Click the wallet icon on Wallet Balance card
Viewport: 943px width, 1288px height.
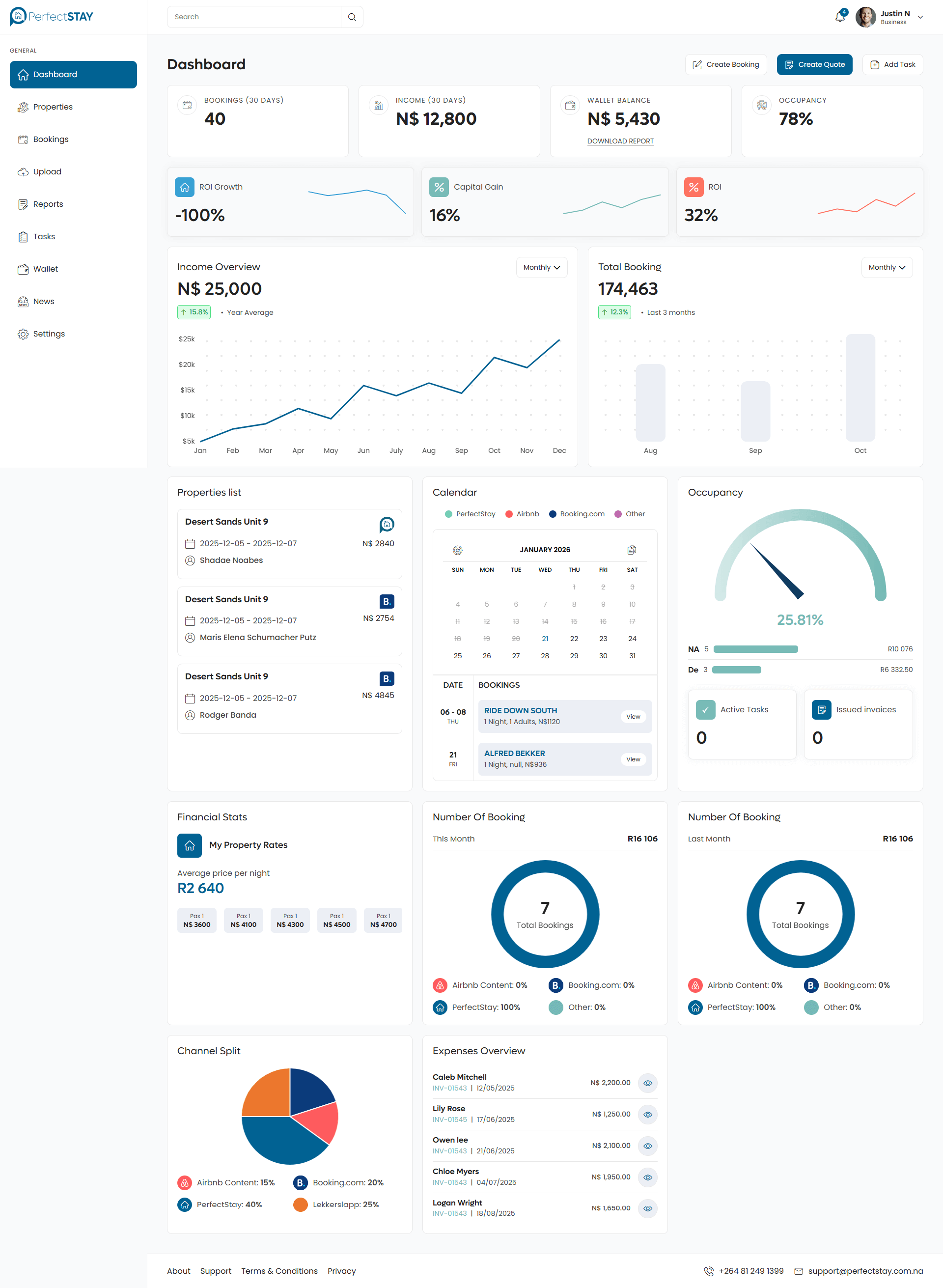point(570,105)
